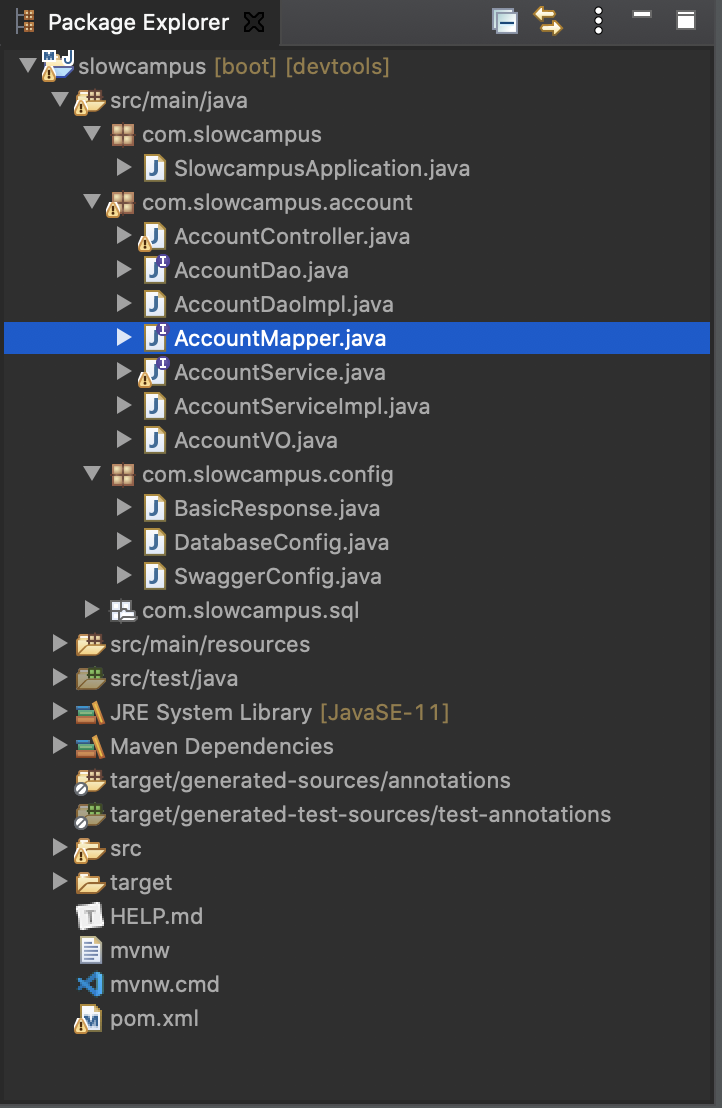Image resolution: width=722 pixels, height=1108 pixels.
Task: Click the com.slowcampus.config package icon
Action: click(123, 475)
